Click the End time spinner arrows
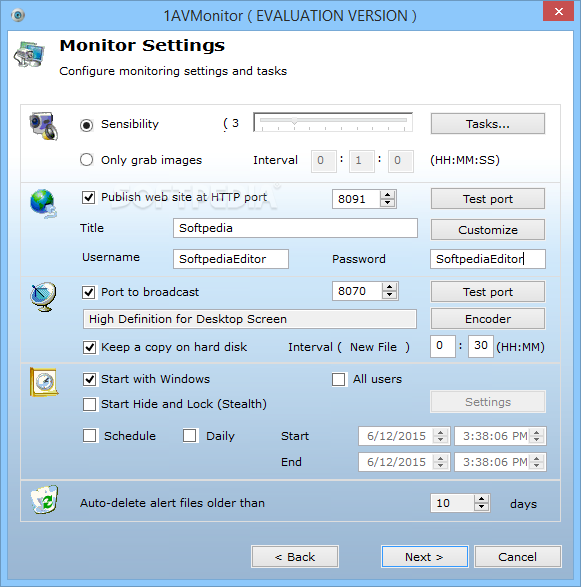This screenshot has width=581, height=587. (537, 462)
